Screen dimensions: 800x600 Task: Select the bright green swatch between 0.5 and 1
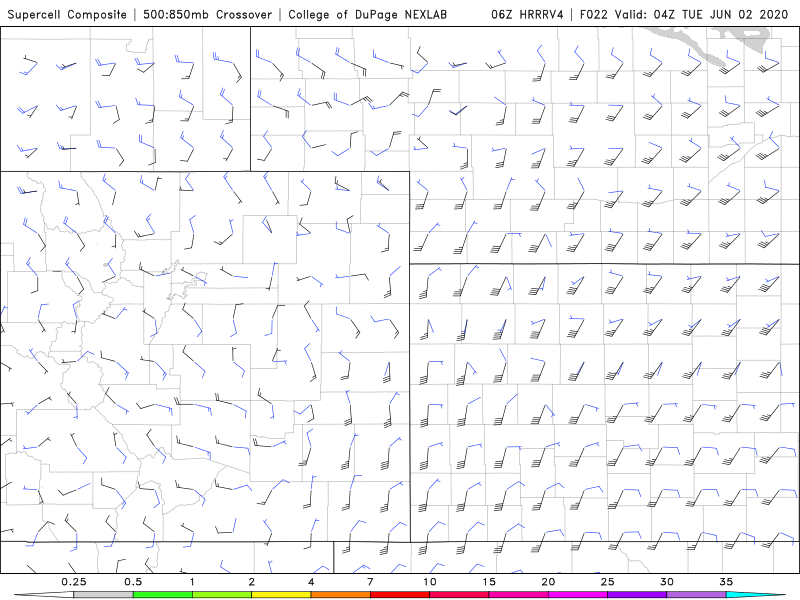coord(162,595)
